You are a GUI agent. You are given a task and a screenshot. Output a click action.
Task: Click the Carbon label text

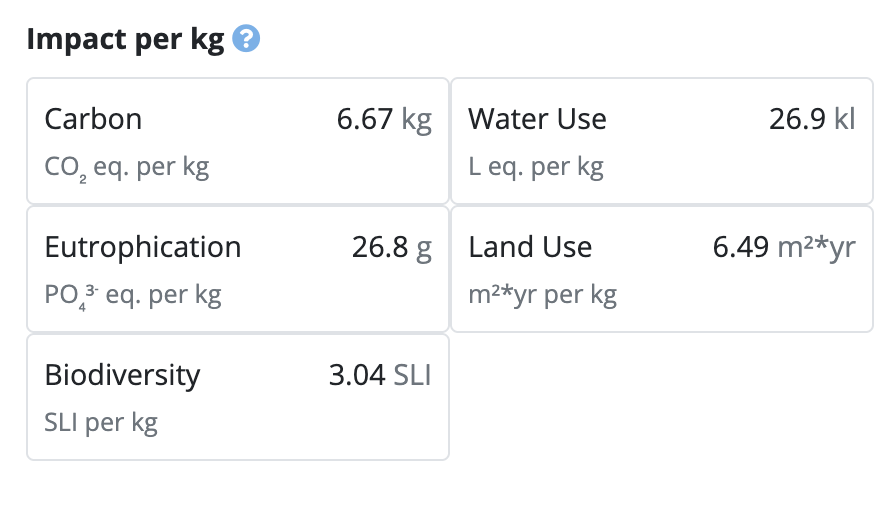tap(93, 119)
